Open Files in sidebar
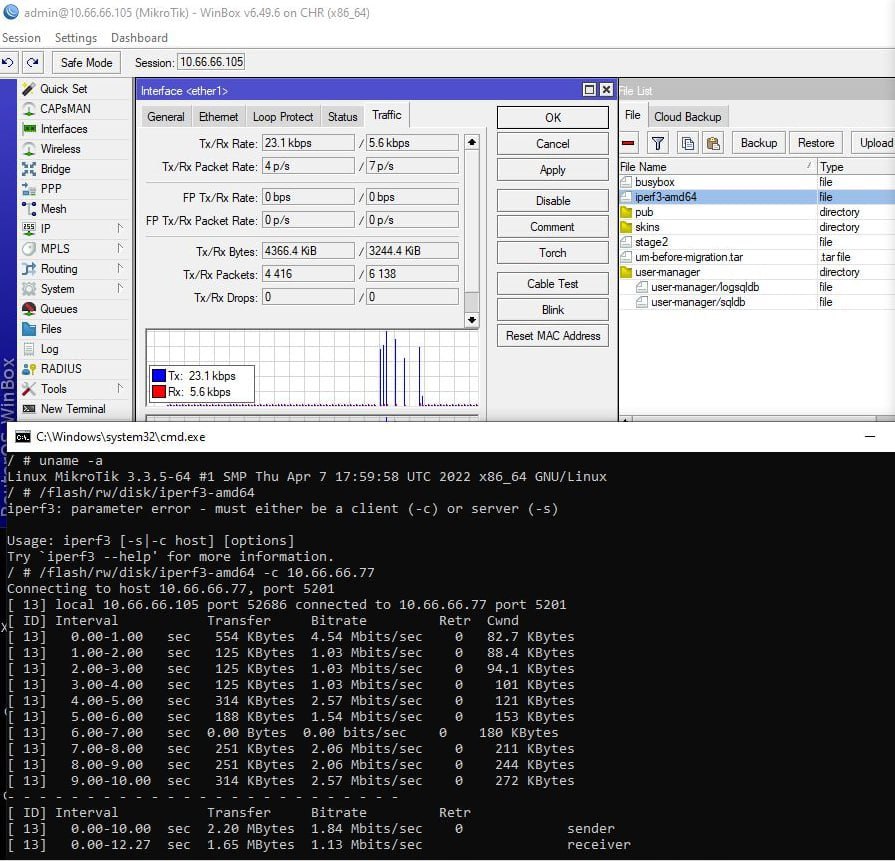This screenshot has height=861, width=895. (50, 329)
